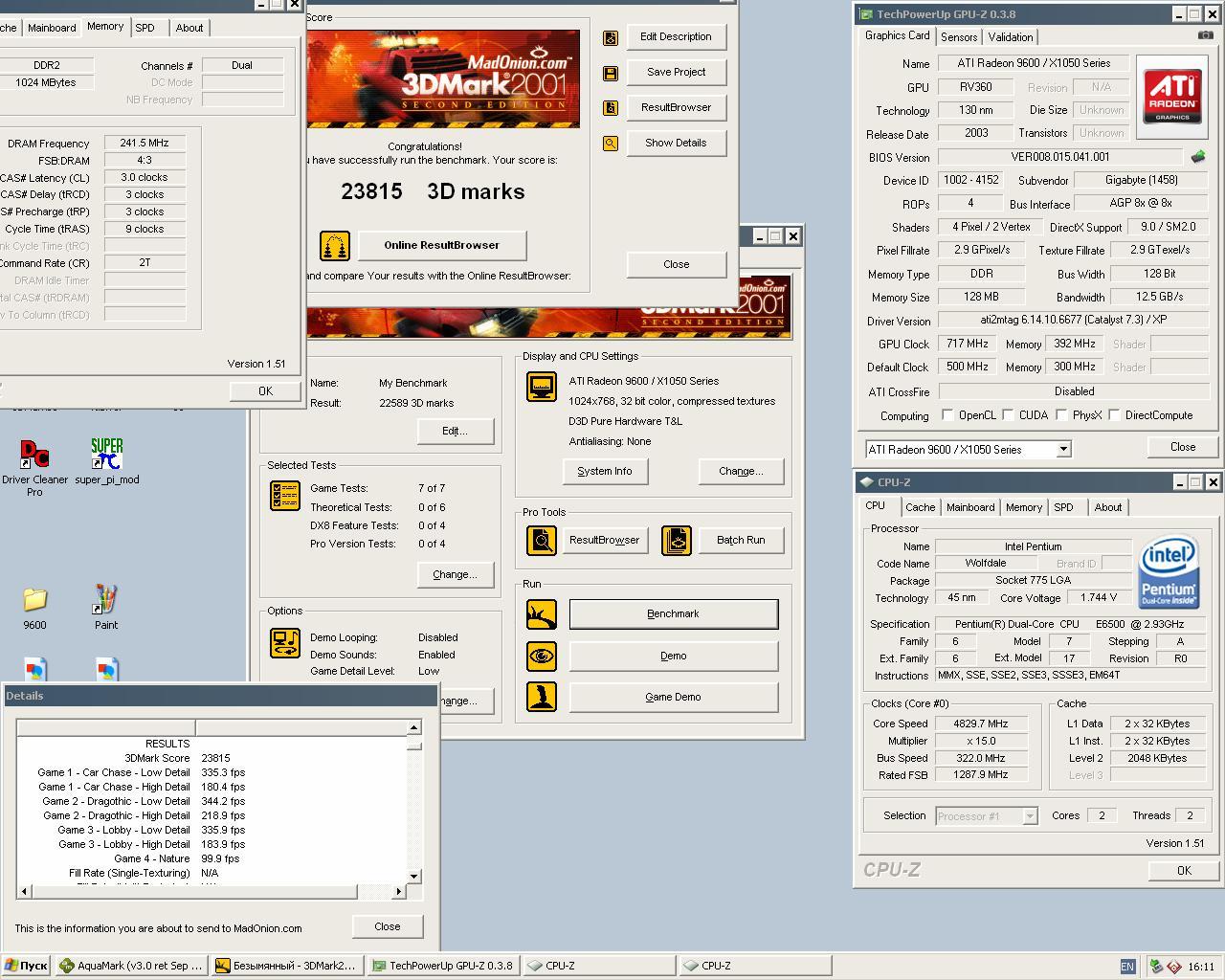The image size is (1225, 980).
Task: Click the DRAM Frequency value 241.5 MHz
Action: point(145,144)
